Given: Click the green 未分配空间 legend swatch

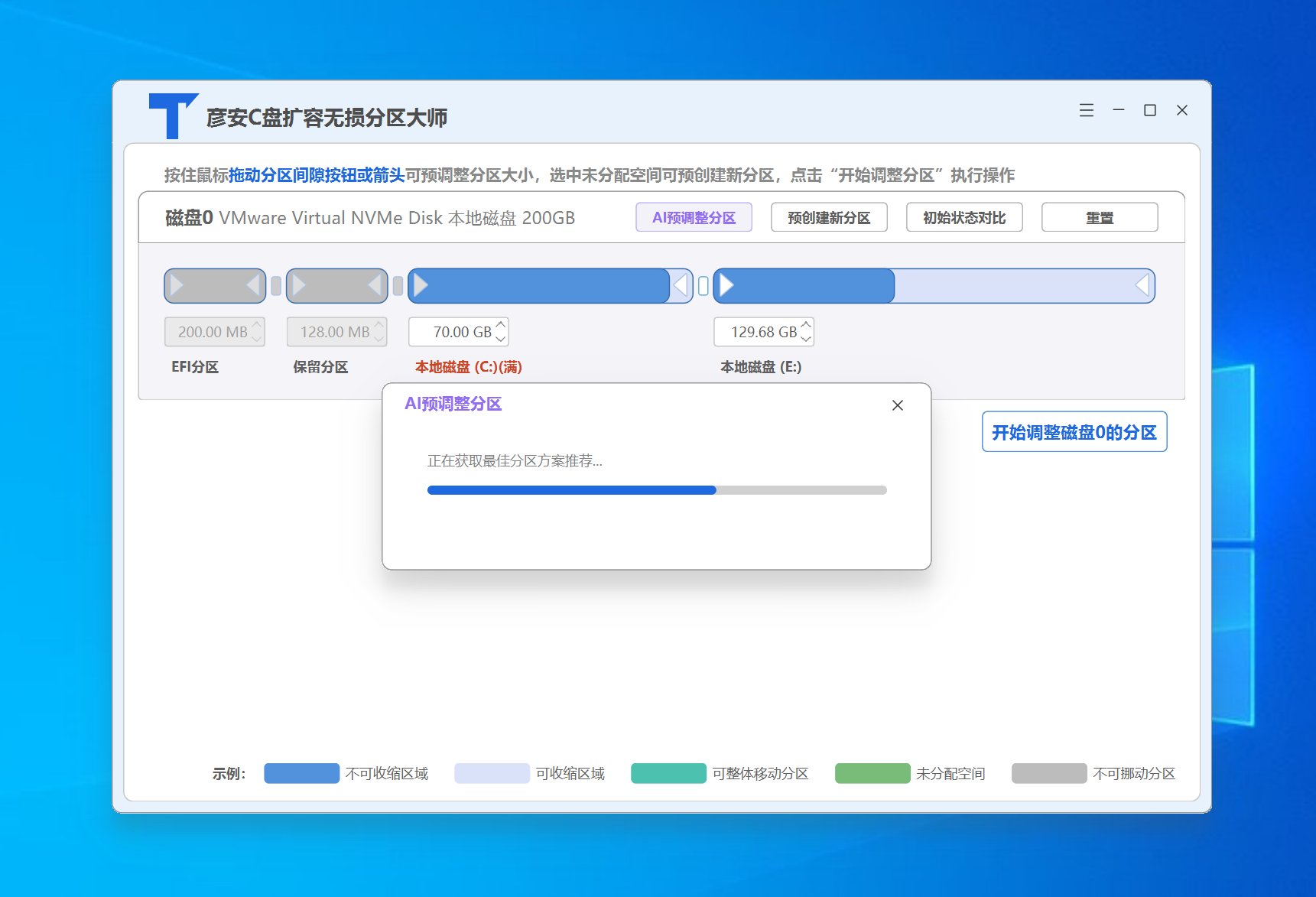Looking at the screenshot, I should [x=872, y=773].
